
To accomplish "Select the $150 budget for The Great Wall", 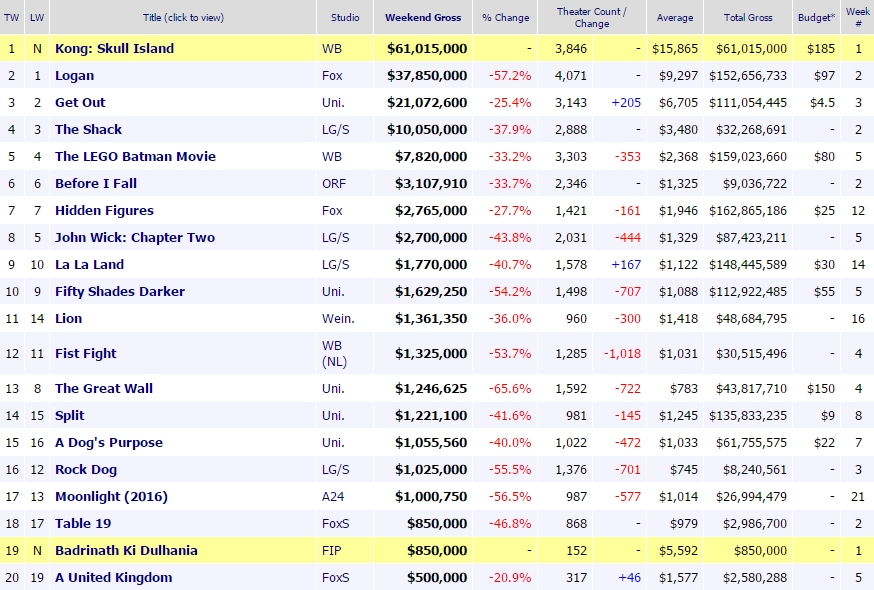I will [821, 389].
